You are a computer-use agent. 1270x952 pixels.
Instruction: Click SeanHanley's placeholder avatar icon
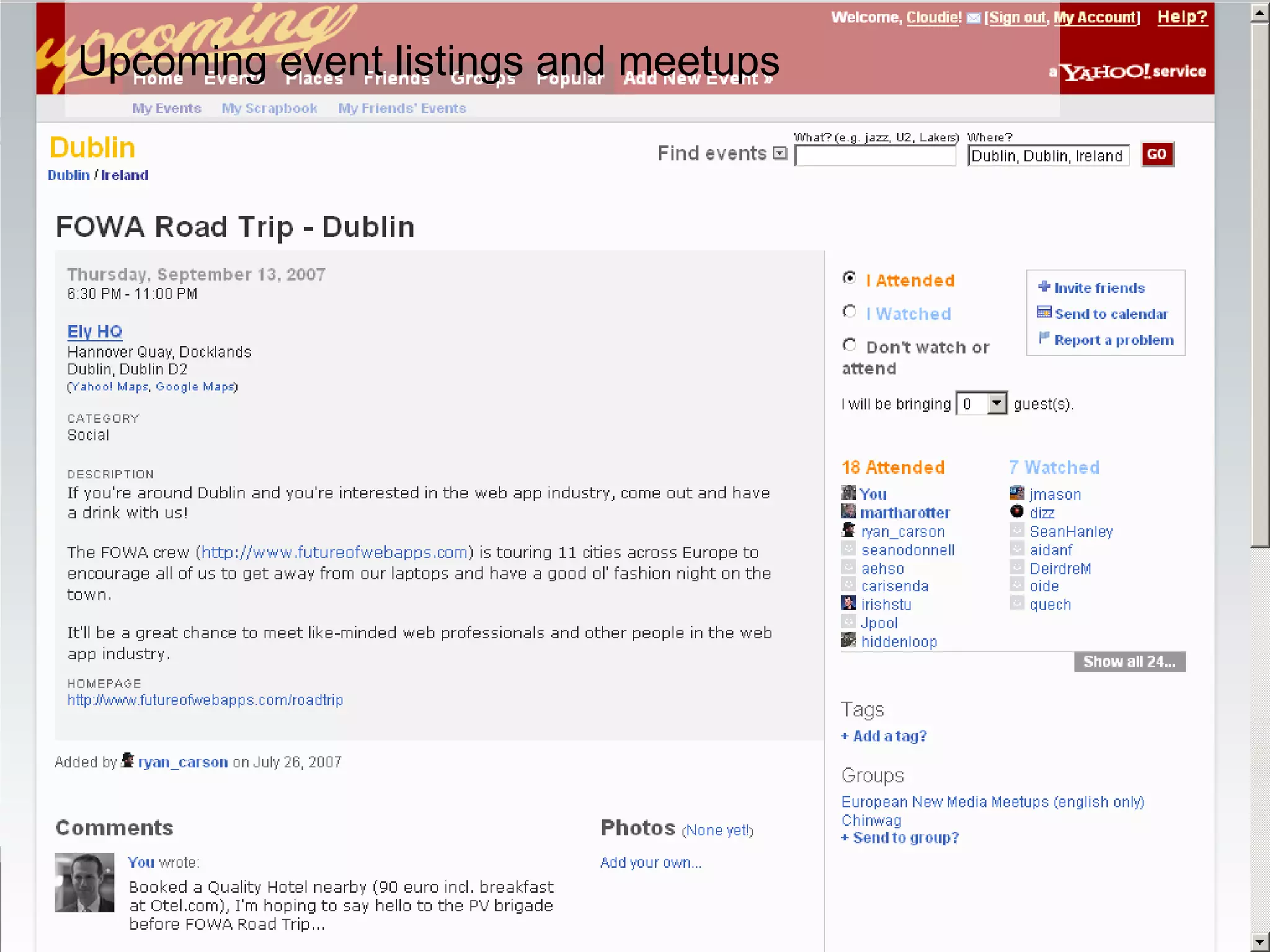pyautogui.click(x=1017, y=530)
